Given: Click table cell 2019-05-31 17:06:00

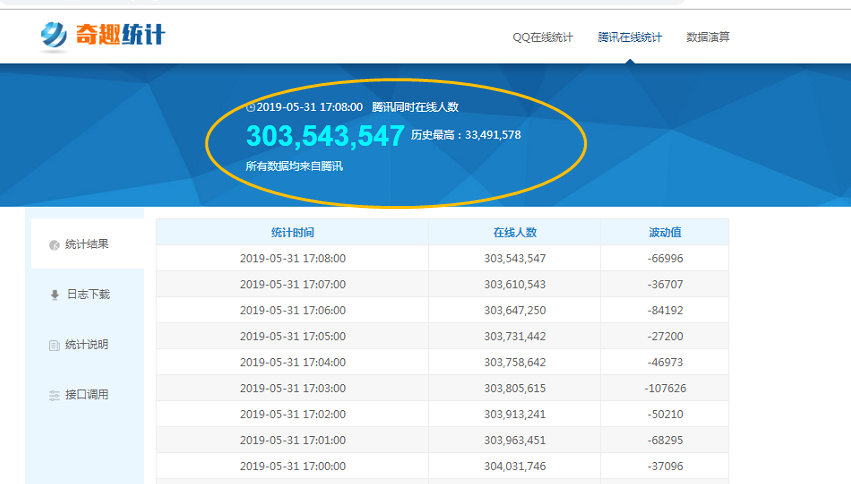Looking at the screenshot, I should (293, 310).
